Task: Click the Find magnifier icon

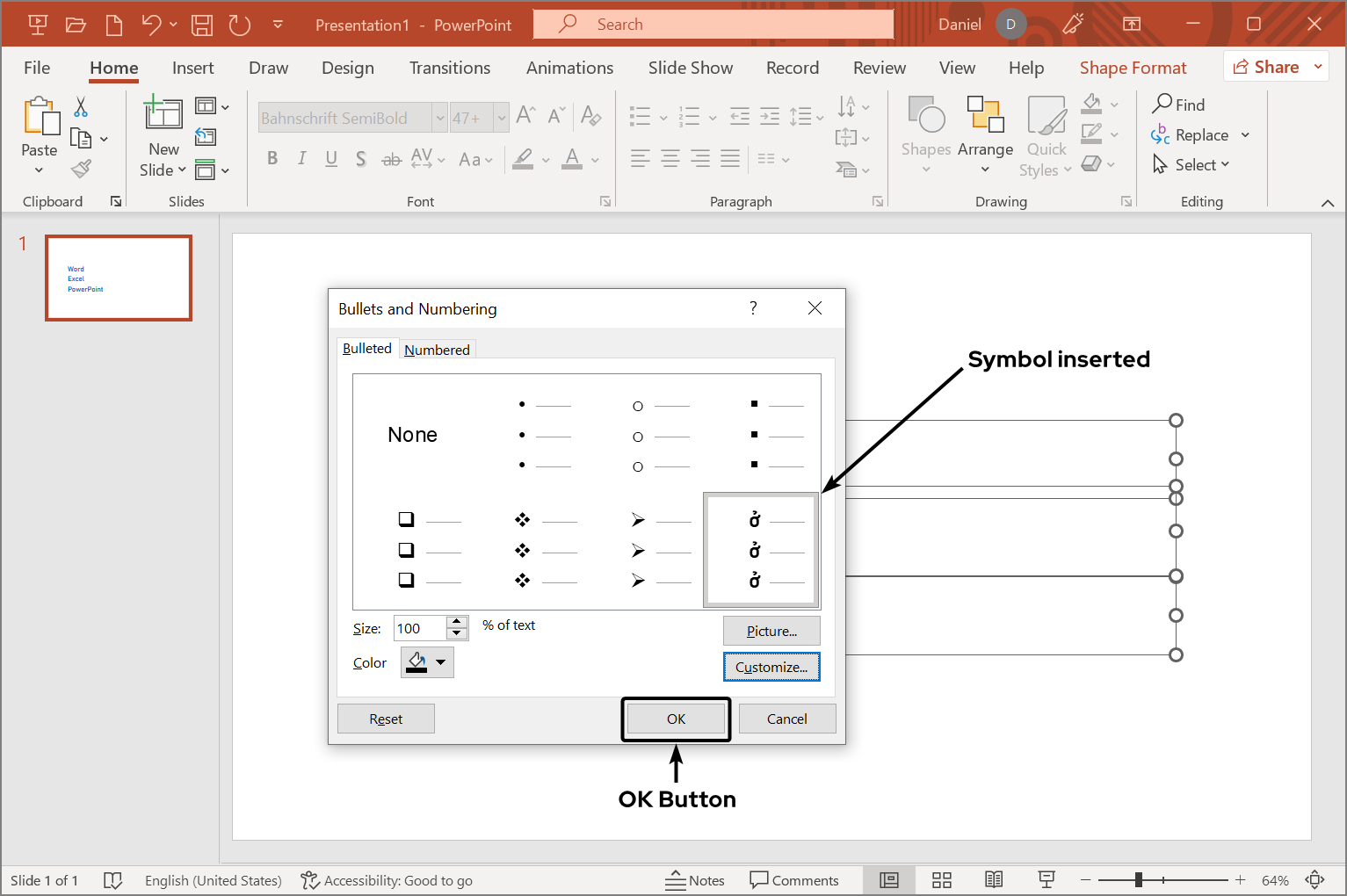Action: tap(1162, 104)
